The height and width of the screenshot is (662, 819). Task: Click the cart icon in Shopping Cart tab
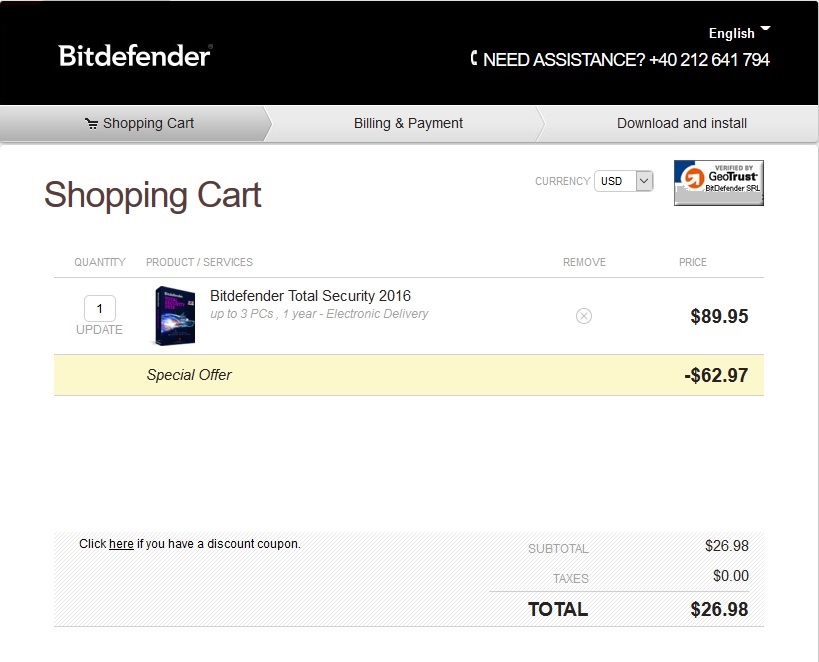click(x=91, y=124)
